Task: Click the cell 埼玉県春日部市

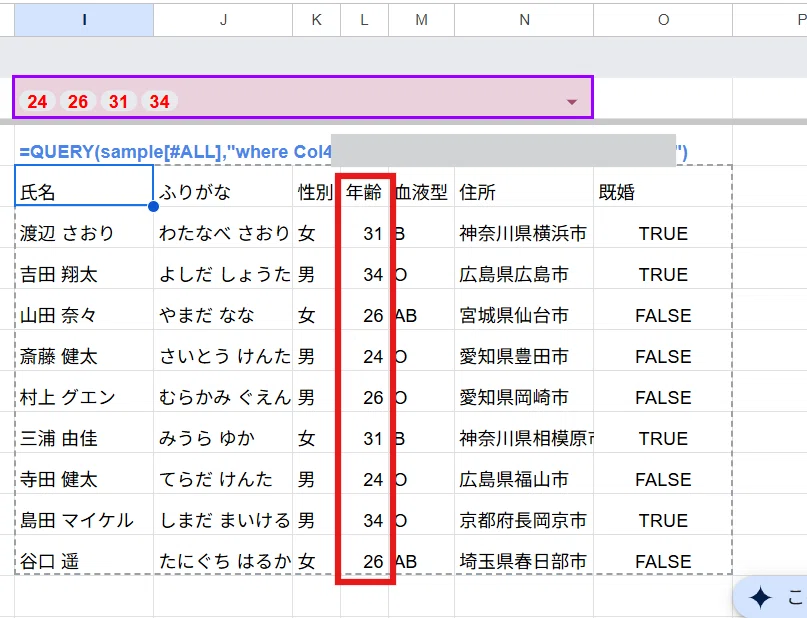Action: coord(524,555)
